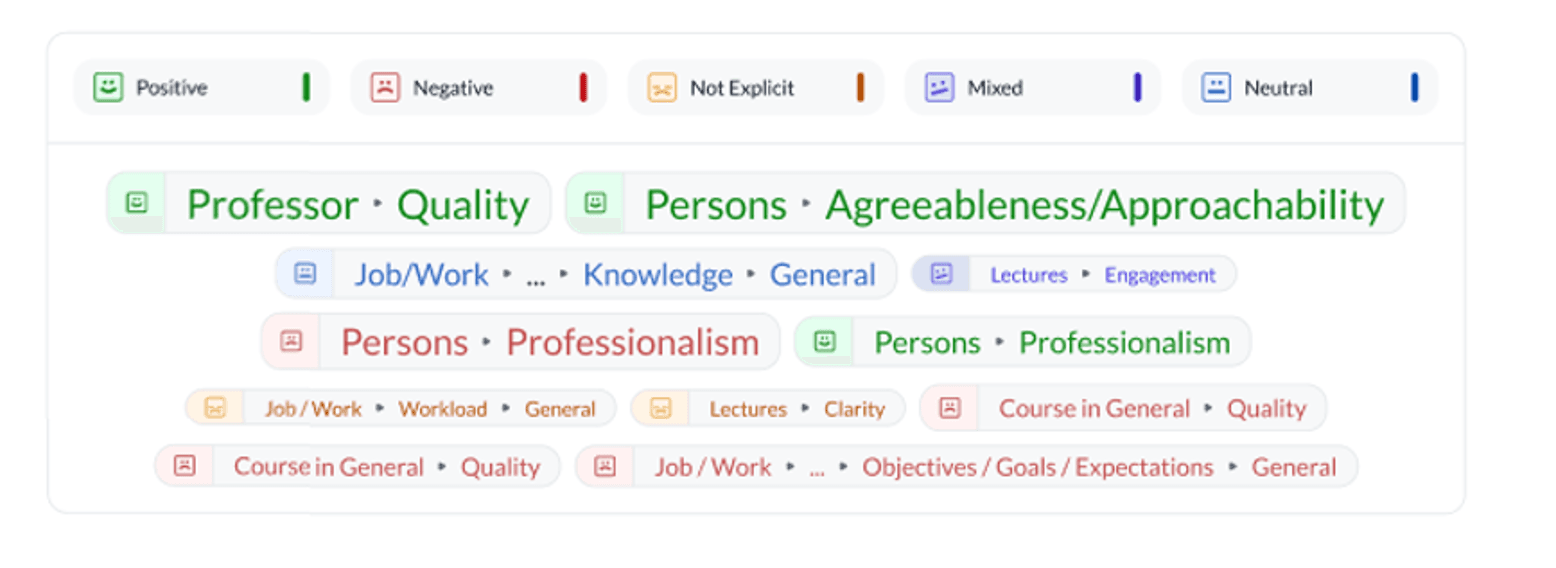
Task: Open the Lectures Engagement topic text
Action: (1103, 275)
